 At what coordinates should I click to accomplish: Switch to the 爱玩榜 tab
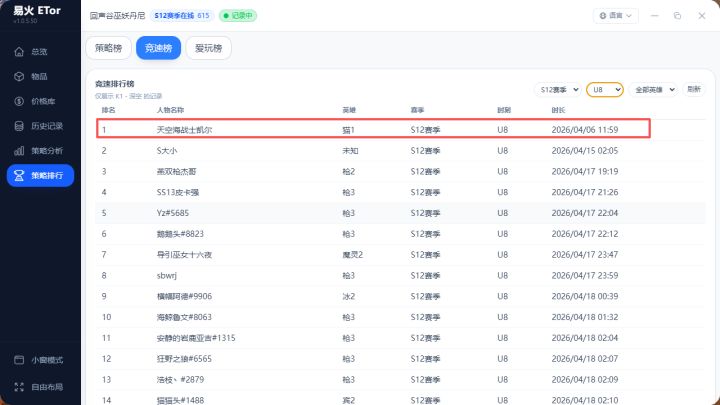208,48
